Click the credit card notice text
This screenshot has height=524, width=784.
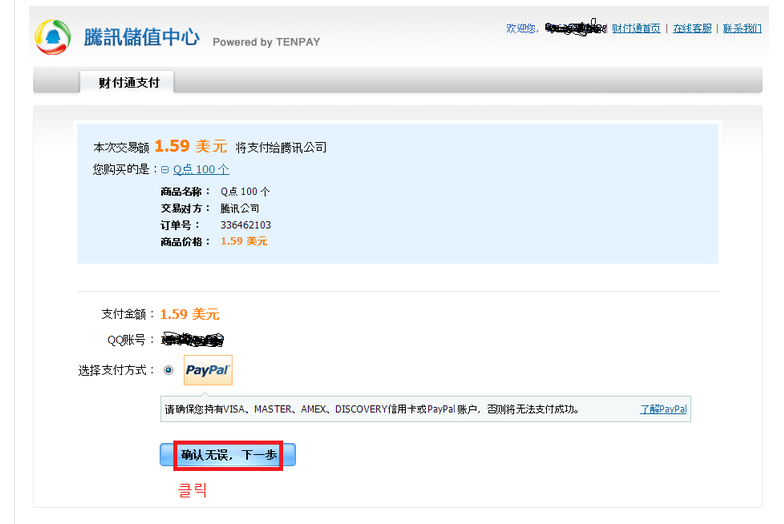[372, 409]
